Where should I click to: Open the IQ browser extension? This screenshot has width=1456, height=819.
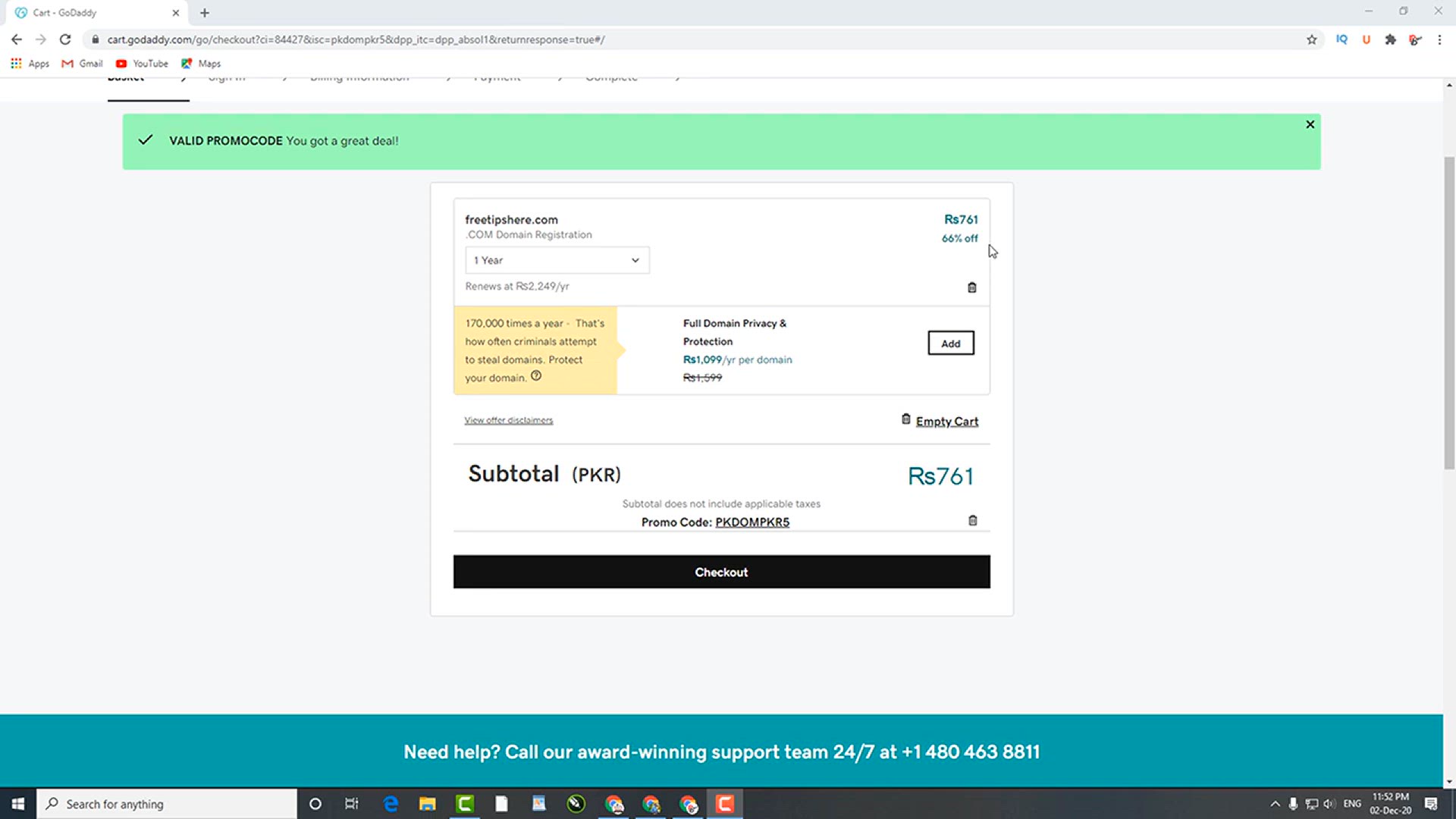tap(1341, 39)
